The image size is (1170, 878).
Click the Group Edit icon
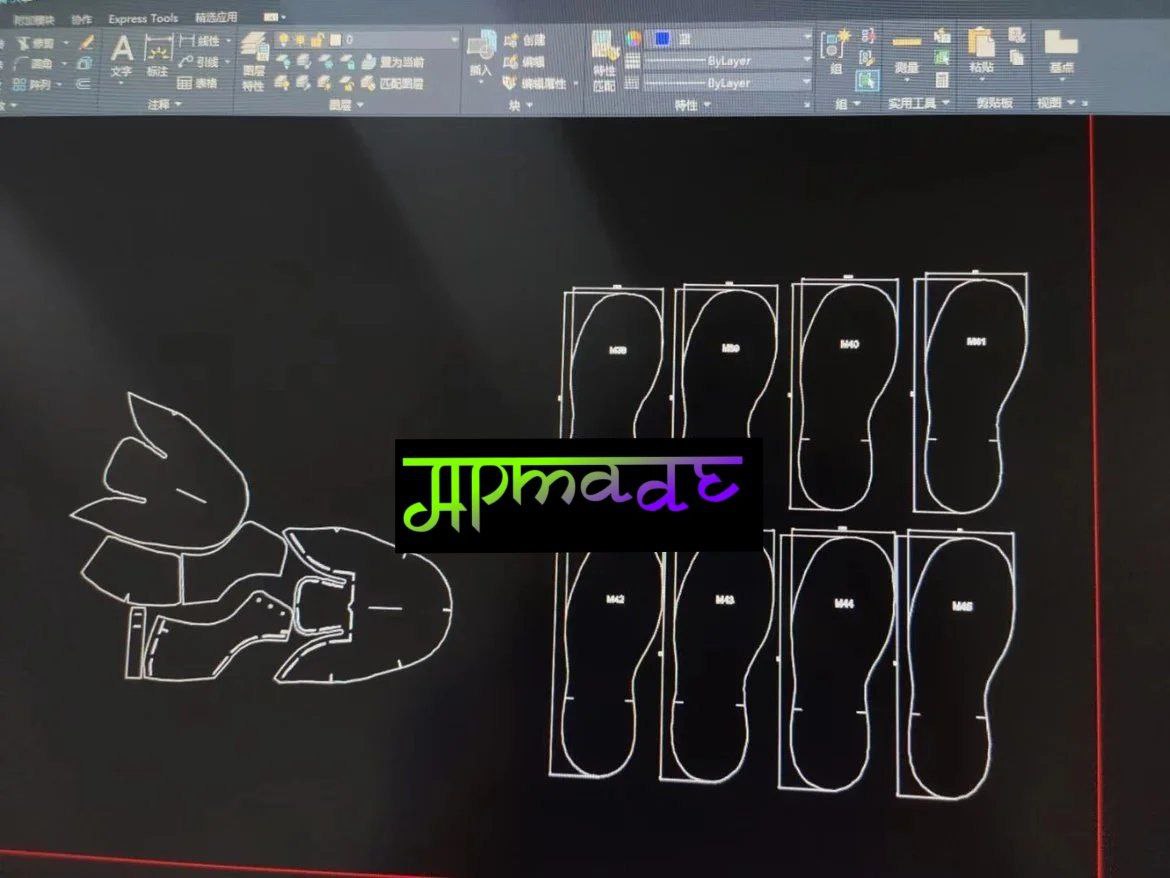[x=867, y=58]
